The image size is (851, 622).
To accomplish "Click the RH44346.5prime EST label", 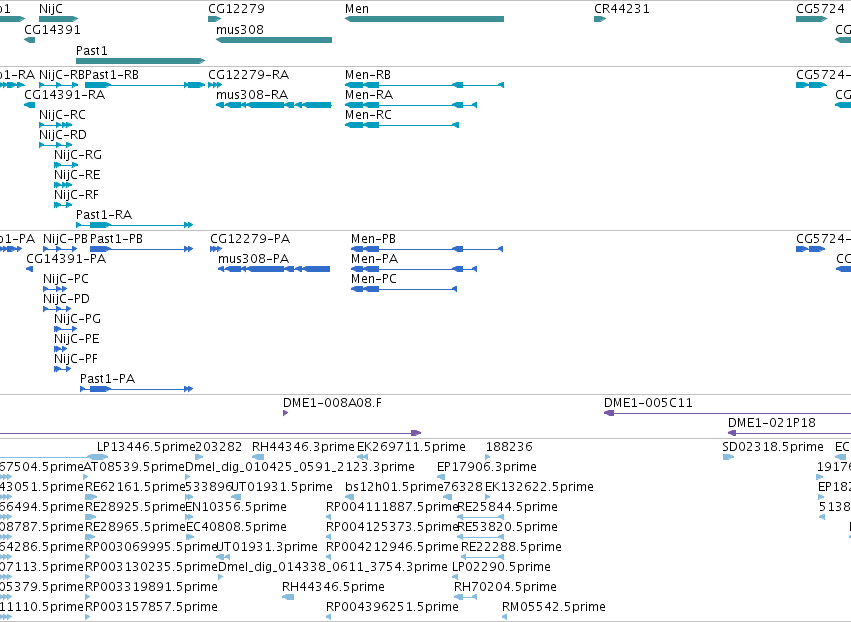I will (x=333, y=587).
